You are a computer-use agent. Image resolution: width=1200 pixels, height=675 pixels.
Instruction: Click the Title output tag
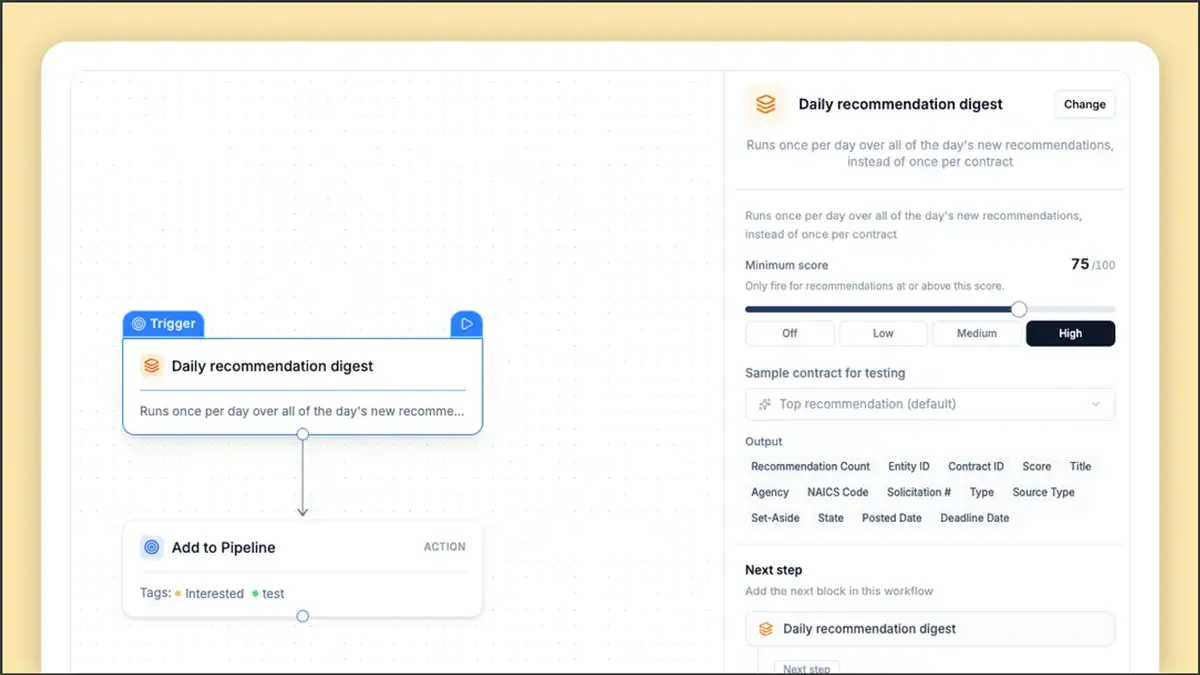[x=1080, y=466]
